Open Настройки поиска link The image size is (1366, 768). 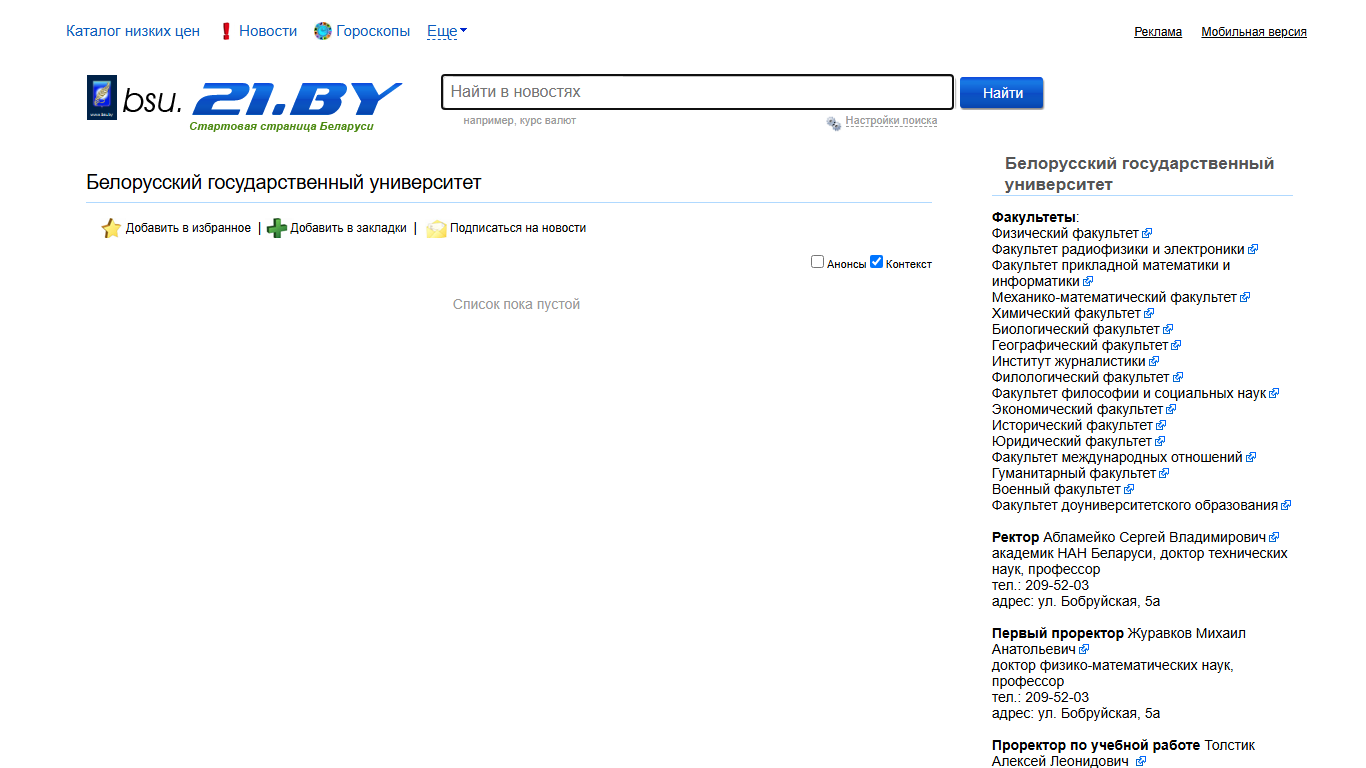click(x=891, y=121)
